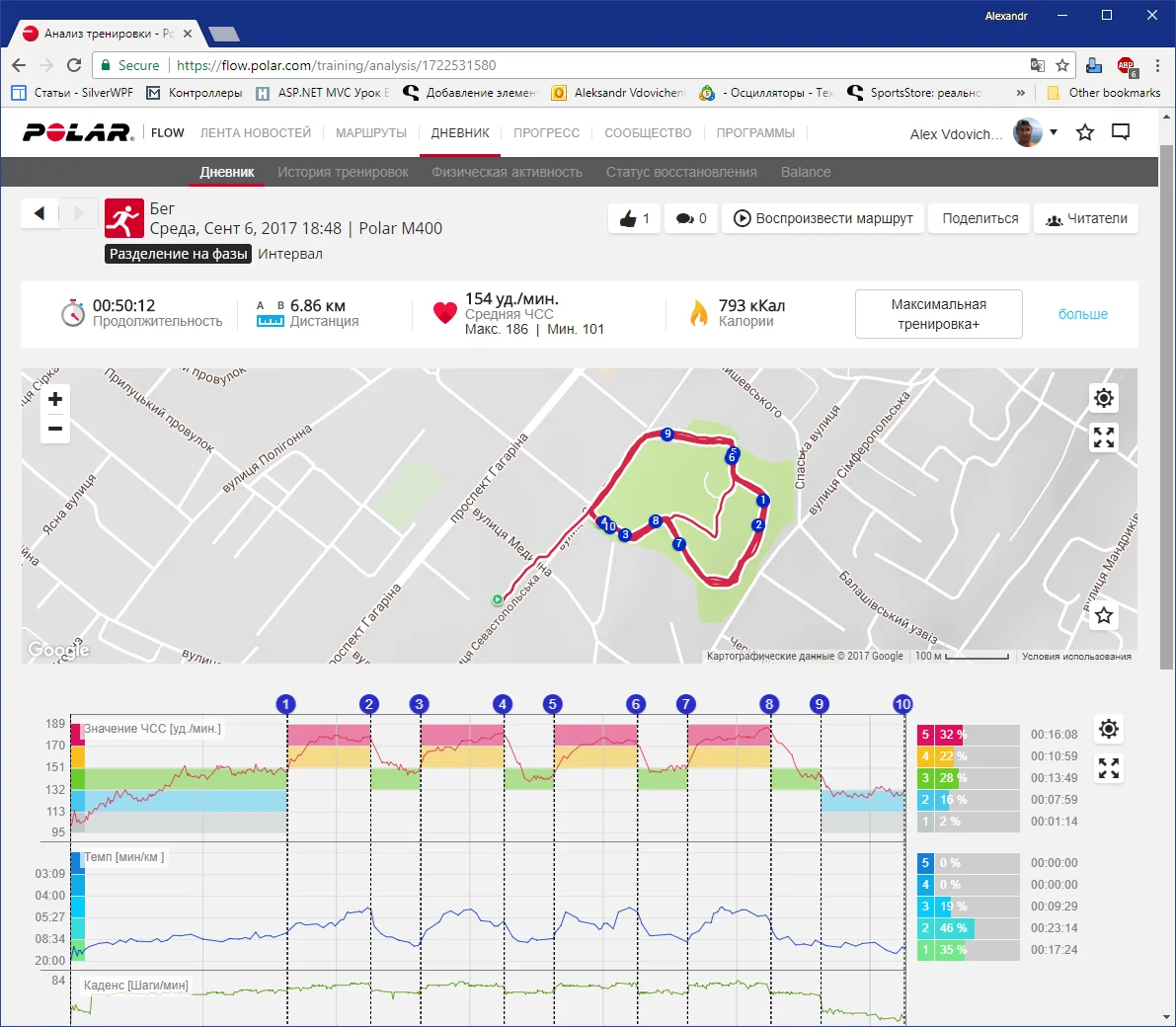
Task: Show hidden bookmarks with chevron
Action: [1021, 93]
